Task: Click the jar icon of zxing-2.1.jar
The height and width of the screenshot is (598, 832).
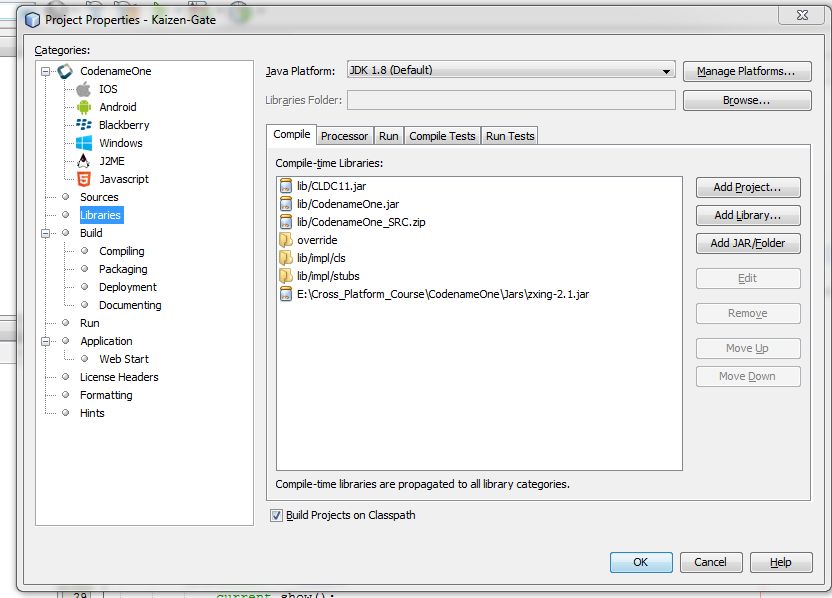Action: pyautogui.click(x=285, y=294)
